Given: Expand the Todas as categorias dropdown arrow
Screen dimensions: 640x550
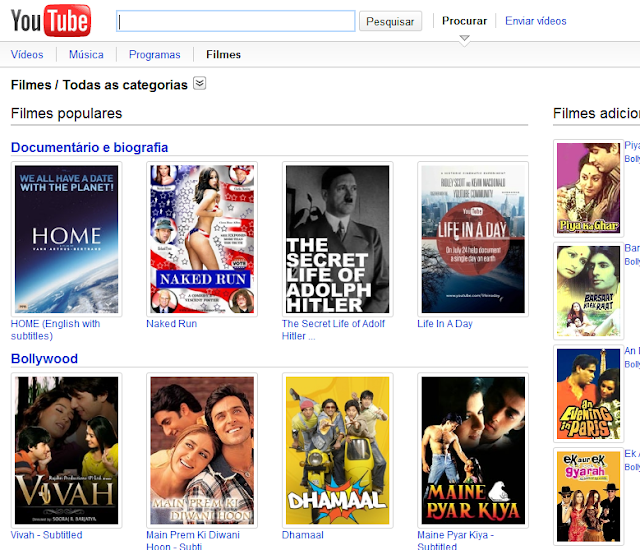Looking at the screenshot, I should (199, 83).
